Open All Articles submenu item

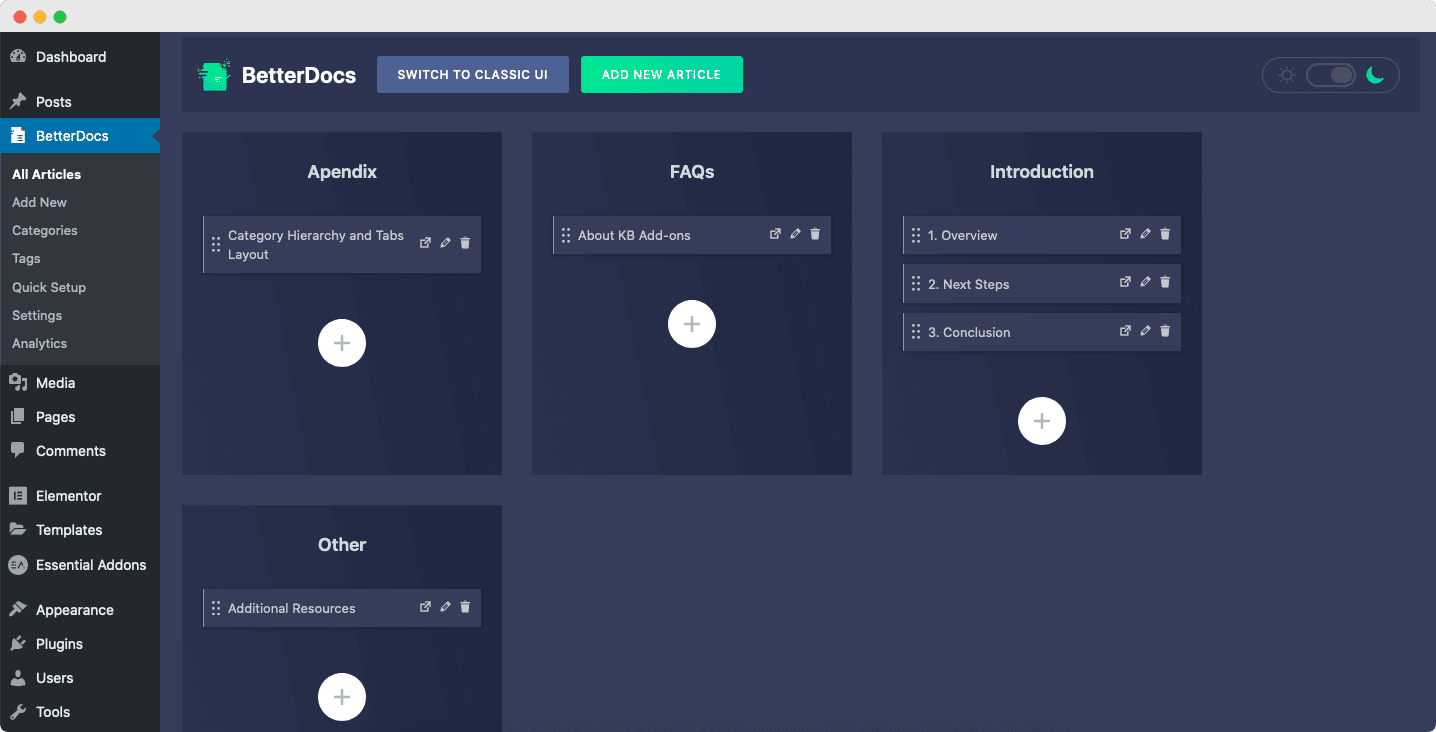click(47, 174)
